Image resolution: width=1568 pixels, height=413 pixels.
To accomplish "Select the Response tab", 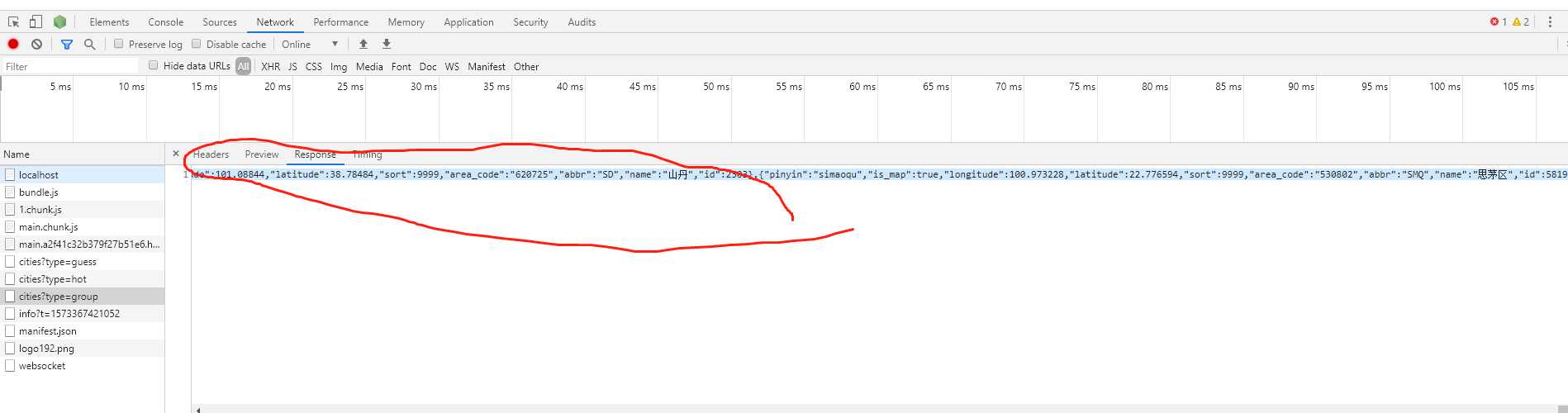I will pyautogui.click(x=315, y=154).
